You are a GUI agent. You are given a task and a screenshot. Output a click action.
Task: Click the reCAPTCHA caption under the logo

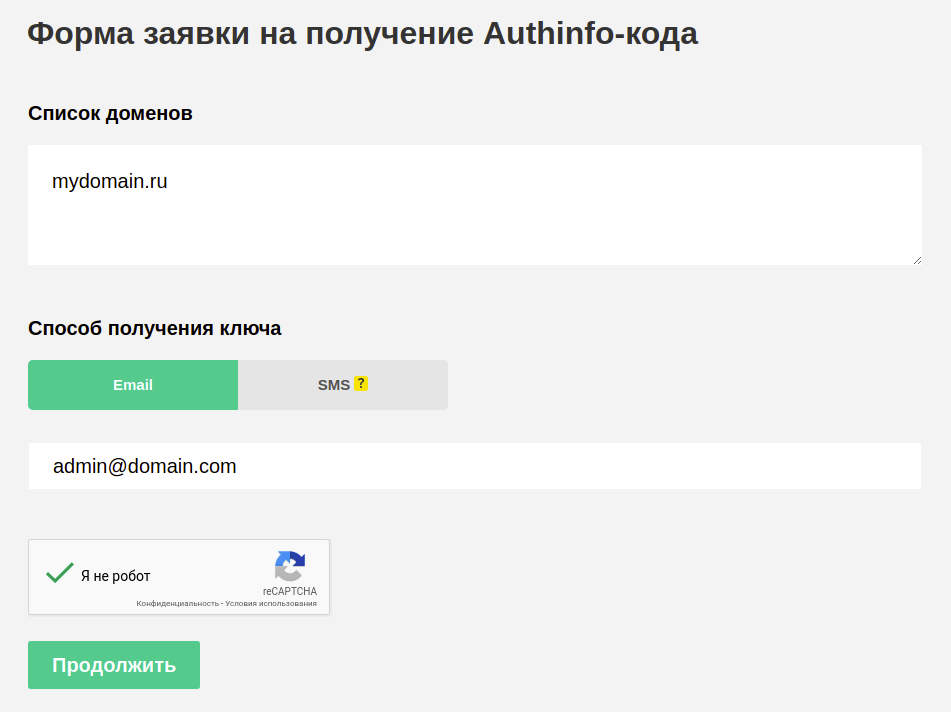290,591
